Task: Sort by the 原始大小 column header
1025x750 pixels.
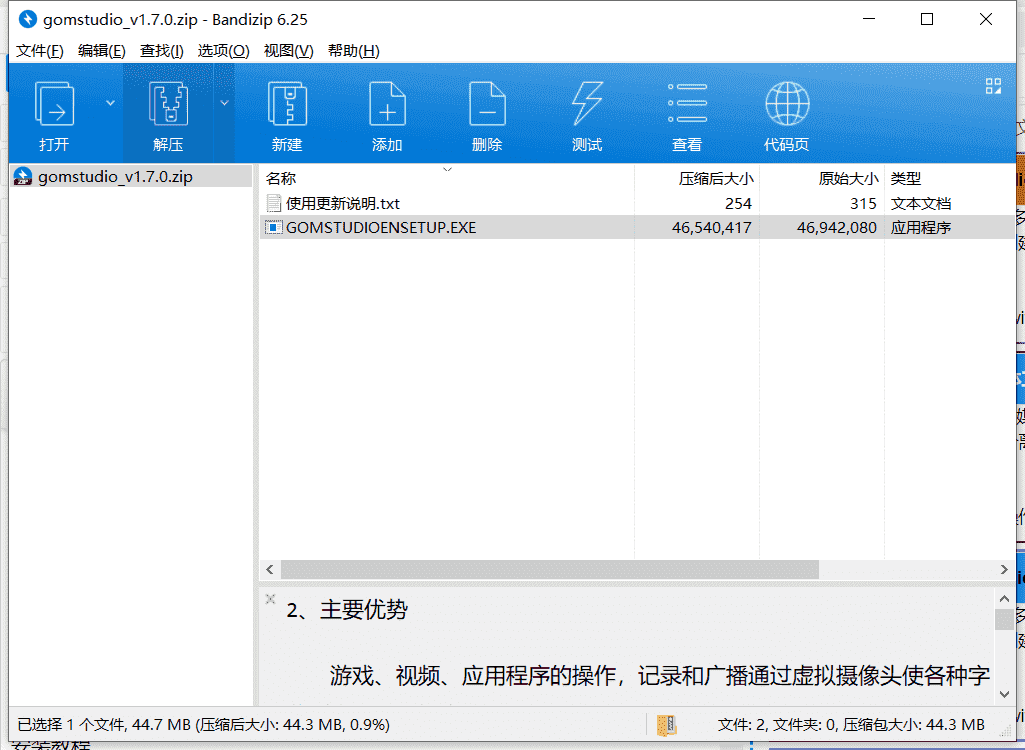Action: tap(822, 179)
